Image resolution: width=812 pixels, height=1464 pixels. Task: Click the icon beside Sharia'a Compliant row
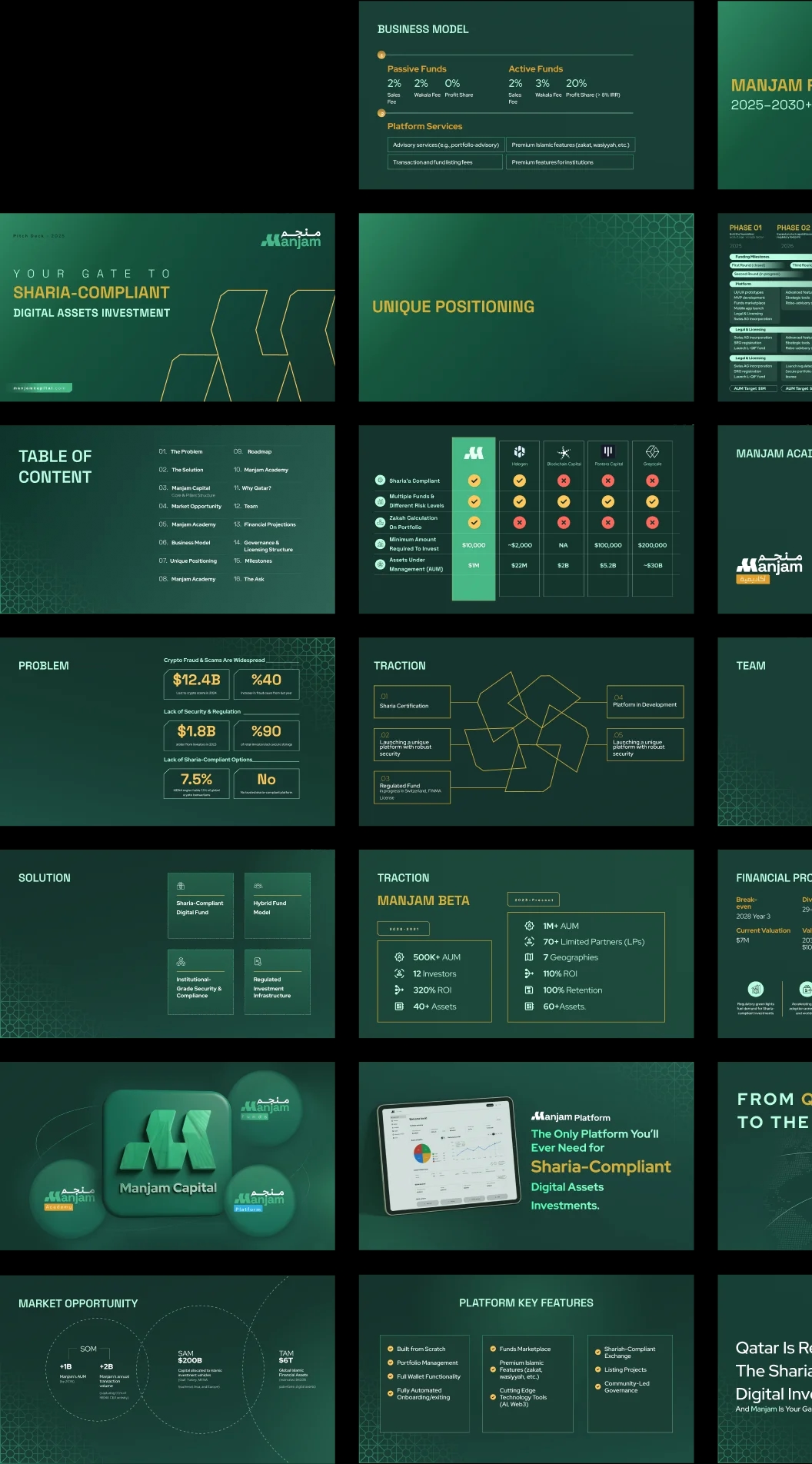[x=380, y=480]
